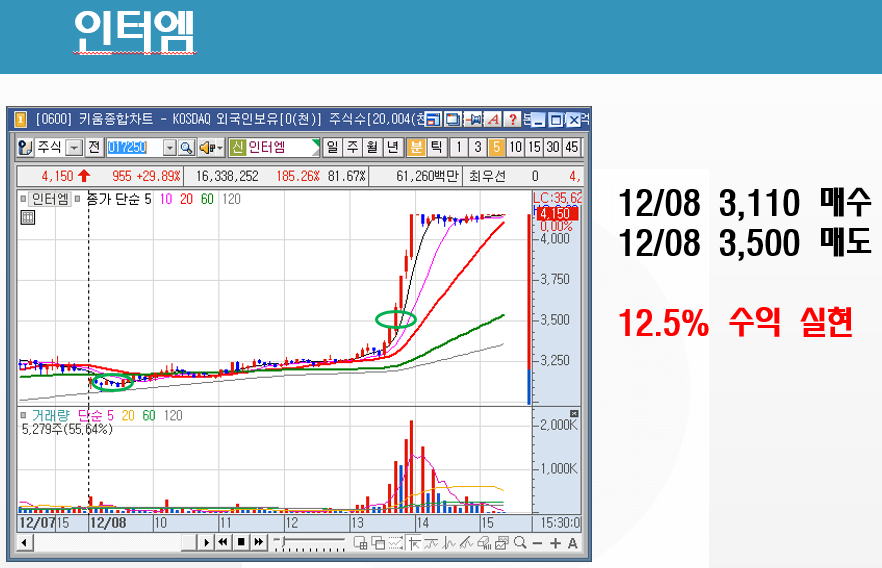Click the stock code input field
The image size is (882, 568).
pyautogui.click(x=134, y=148)
